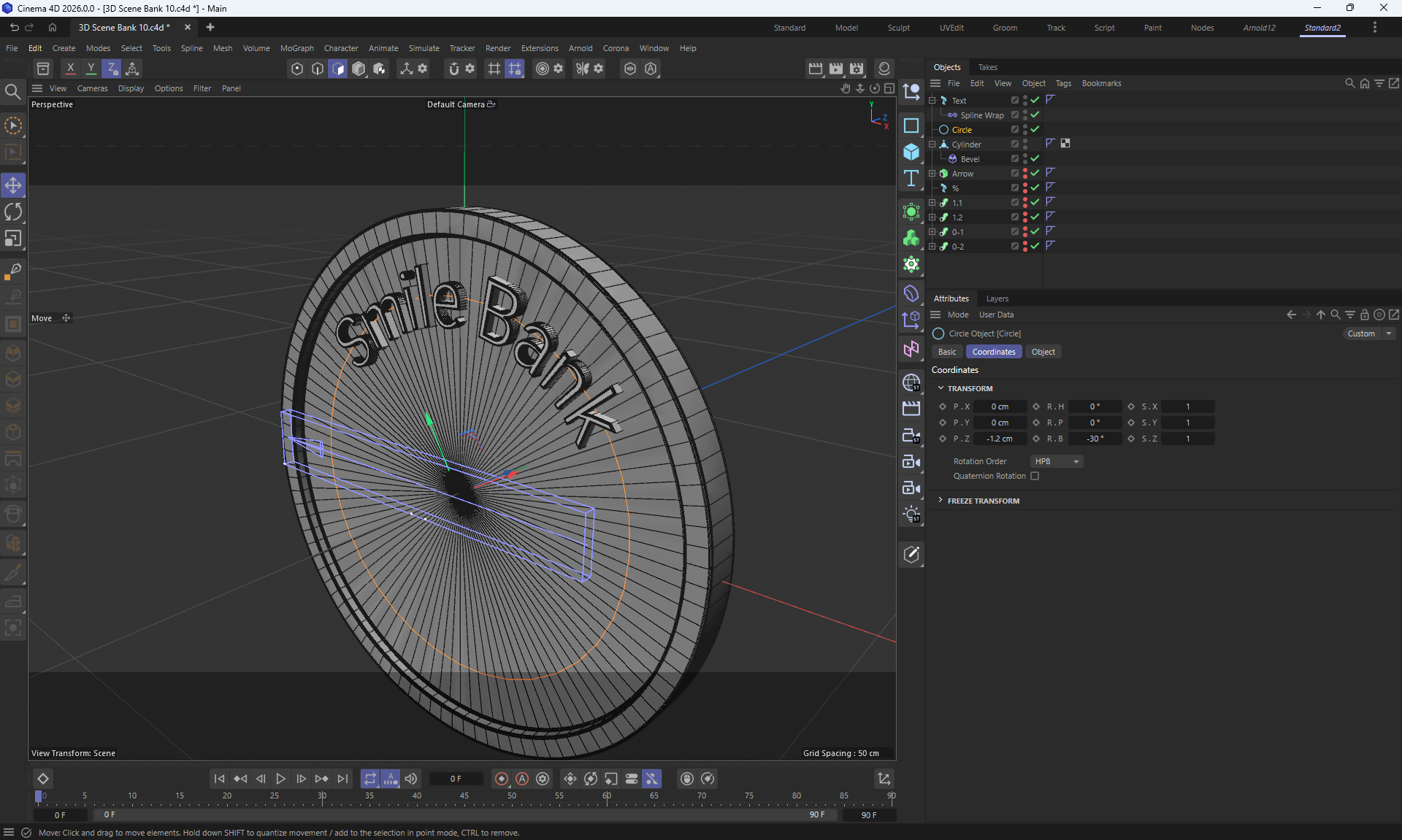Click the Object tab in Attributes
1402x840 pixels.
1043,352
